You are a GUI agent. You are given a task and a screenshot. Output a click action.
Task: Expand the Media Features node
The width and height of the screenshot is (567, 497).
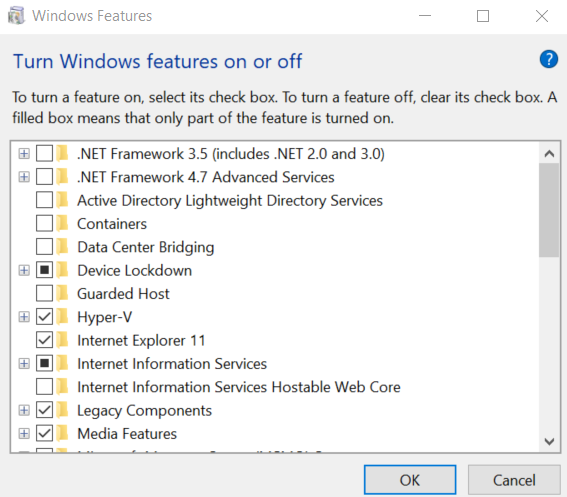[24, 434]
